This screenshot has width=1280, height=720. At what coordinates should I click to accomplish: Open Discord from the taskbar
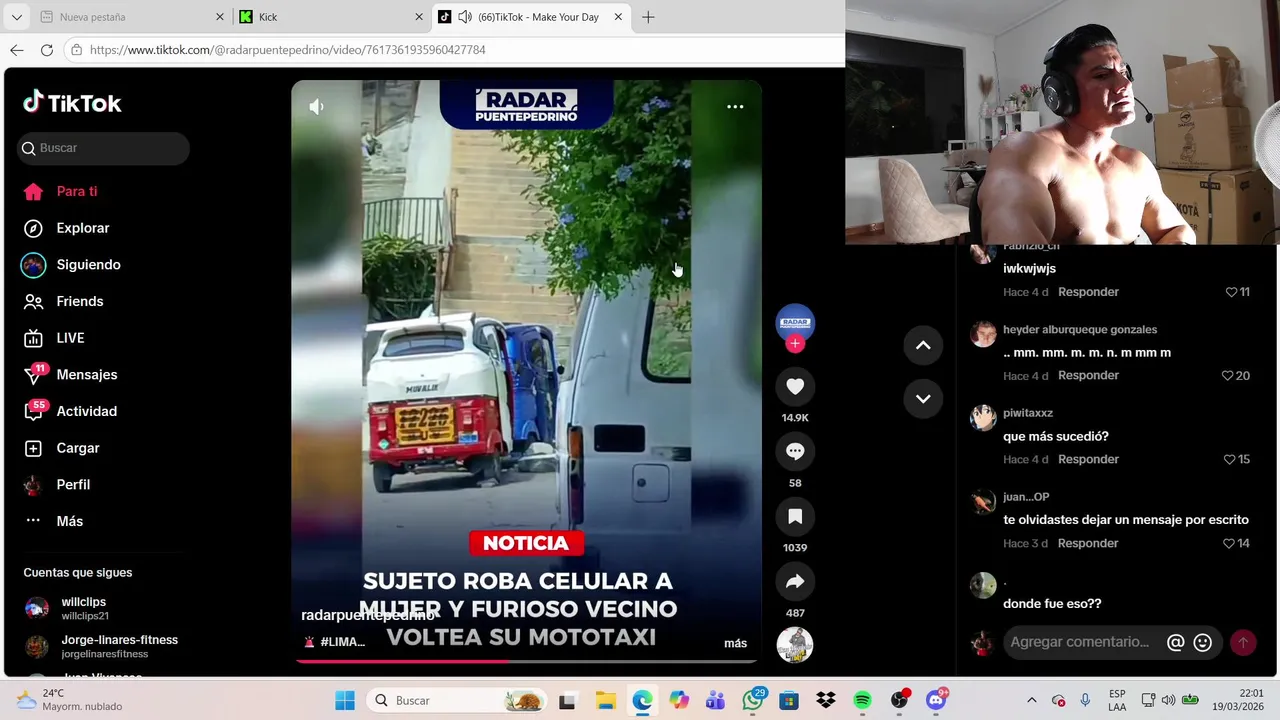tap(936, 701)
